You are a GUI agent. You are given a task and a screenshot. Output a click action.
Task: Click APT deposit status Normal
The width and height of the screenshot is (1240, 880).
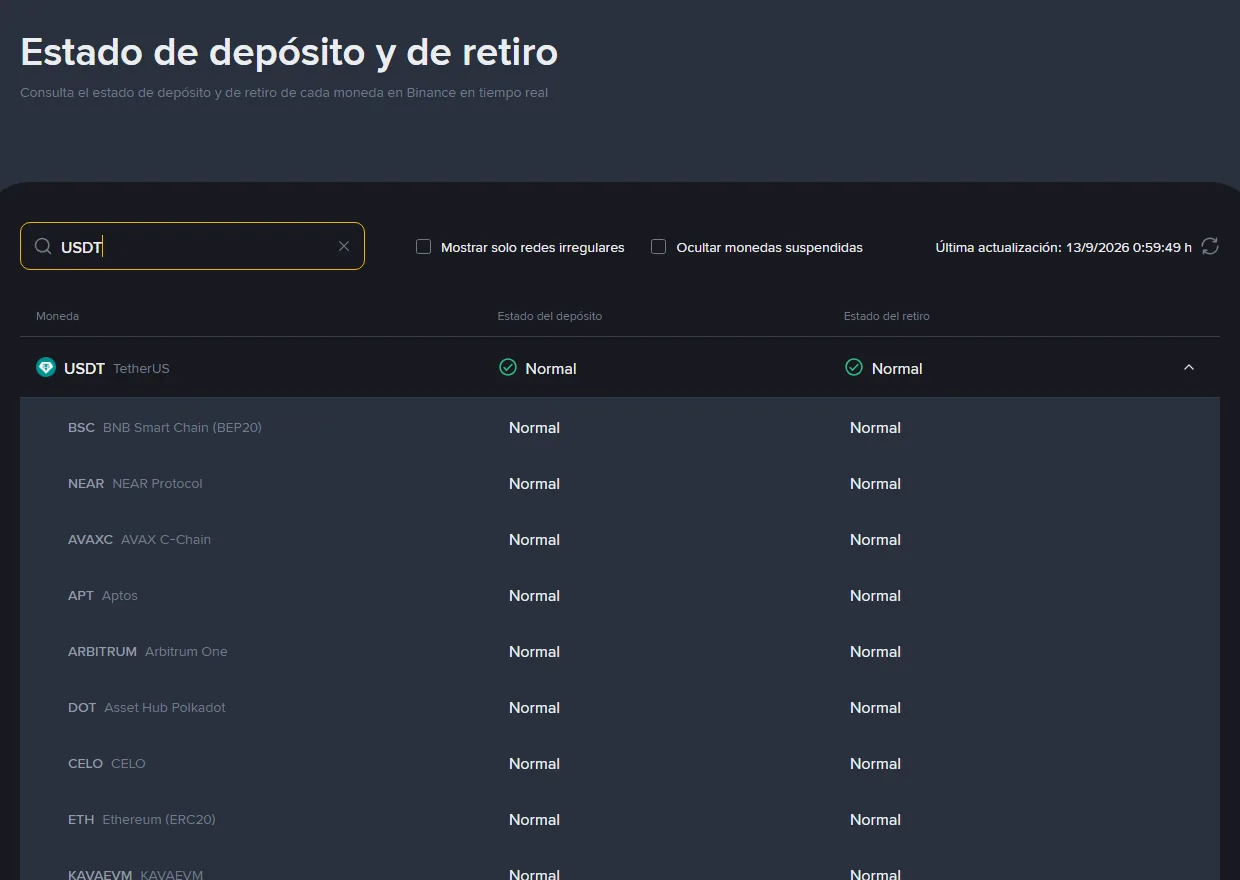[x=534, y=595]
